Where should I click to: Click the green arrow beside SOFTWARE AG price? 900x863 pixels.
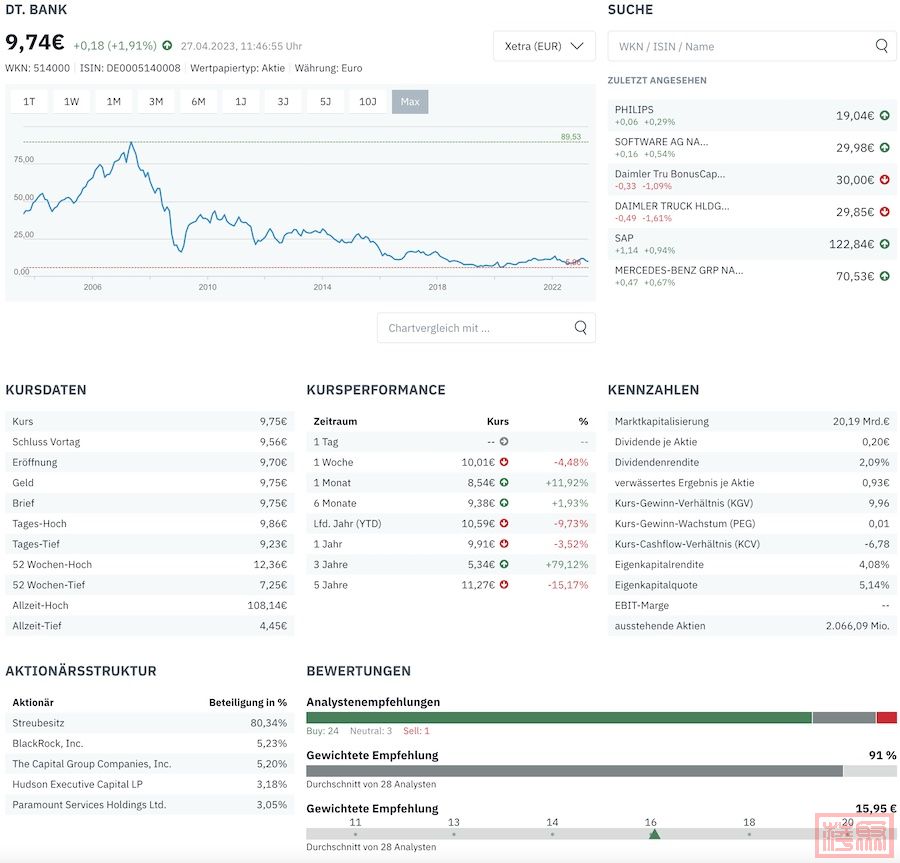(x=885, y=147)
